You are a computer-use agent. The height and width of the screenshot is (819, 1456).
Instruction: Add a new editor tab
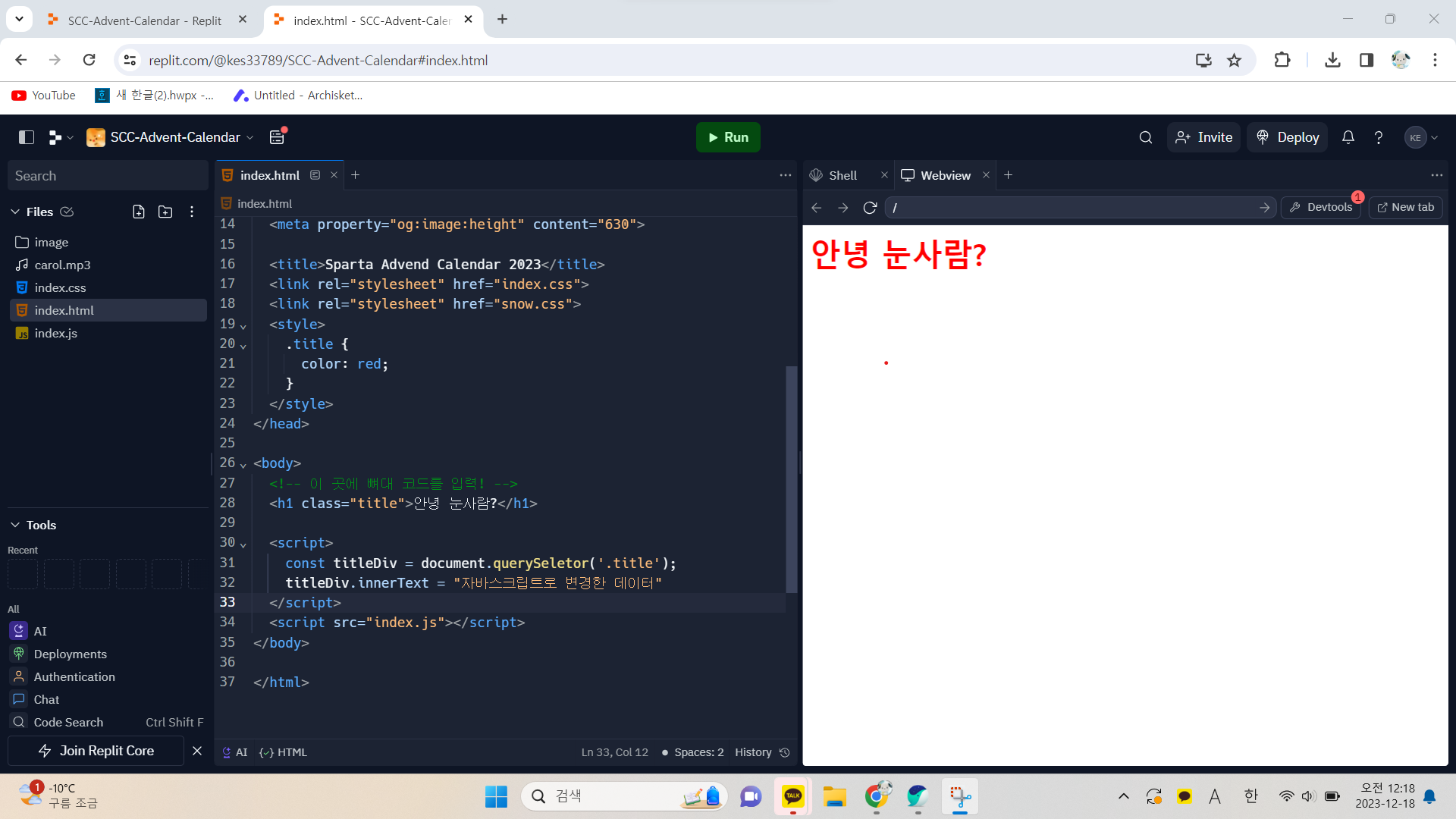tap(355, 175)
